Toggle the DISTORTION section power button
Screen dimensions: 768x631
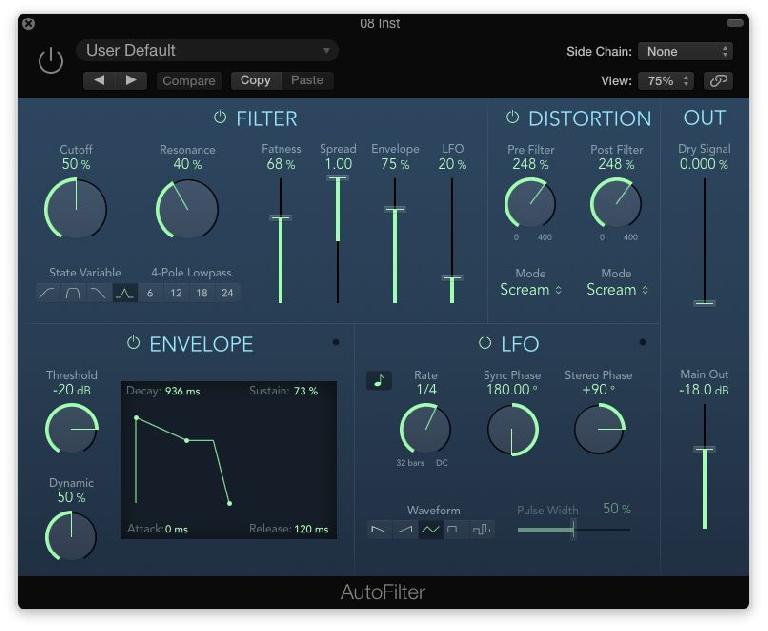[512, 117]
